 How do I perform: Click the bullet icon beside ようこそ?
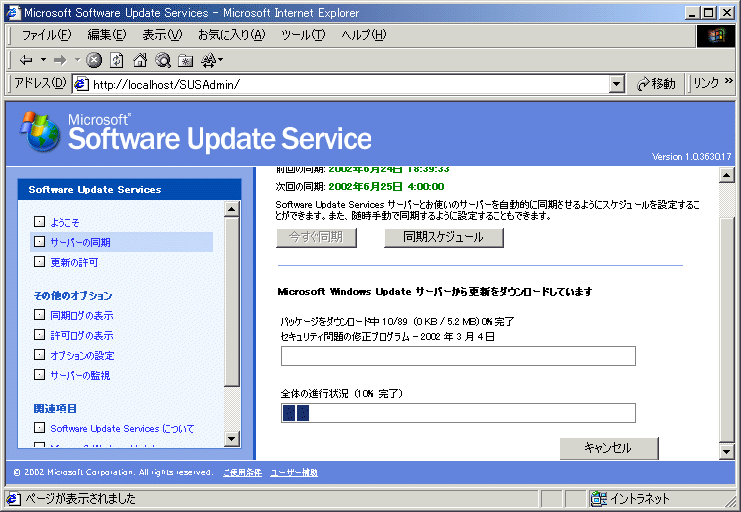tap(40, 221)
